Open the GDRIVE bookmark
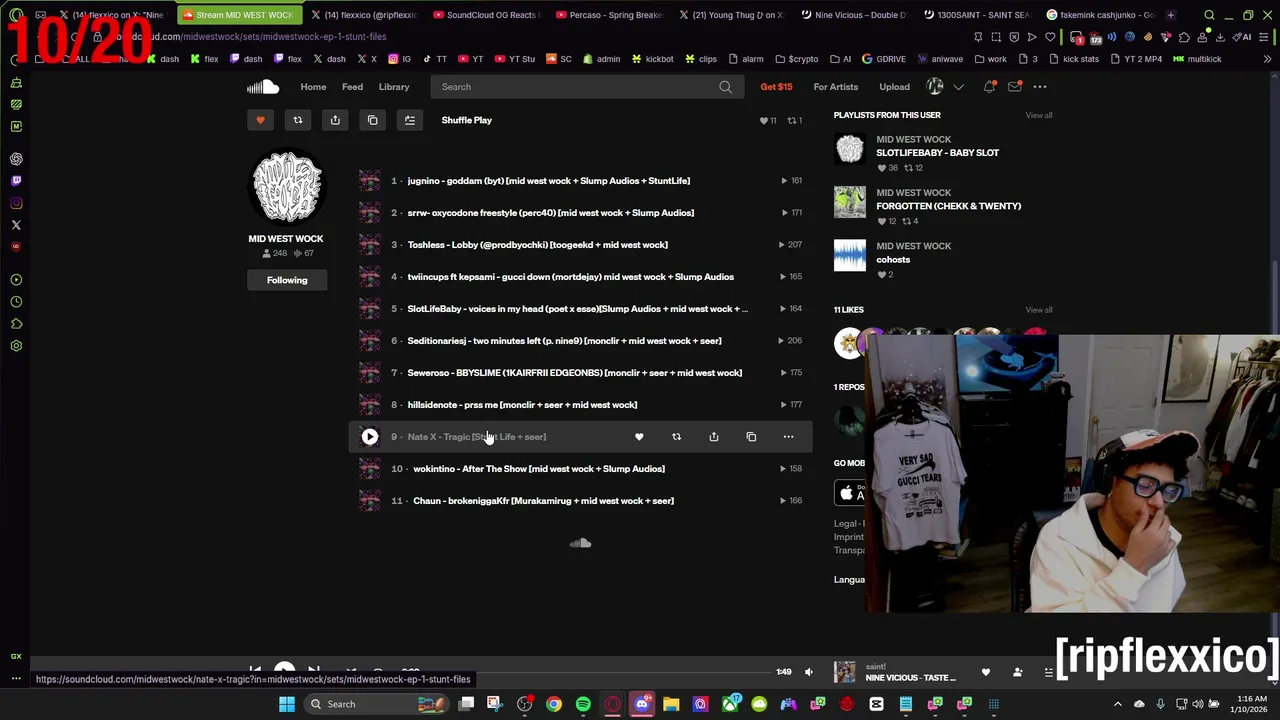 tap(884, 59)
